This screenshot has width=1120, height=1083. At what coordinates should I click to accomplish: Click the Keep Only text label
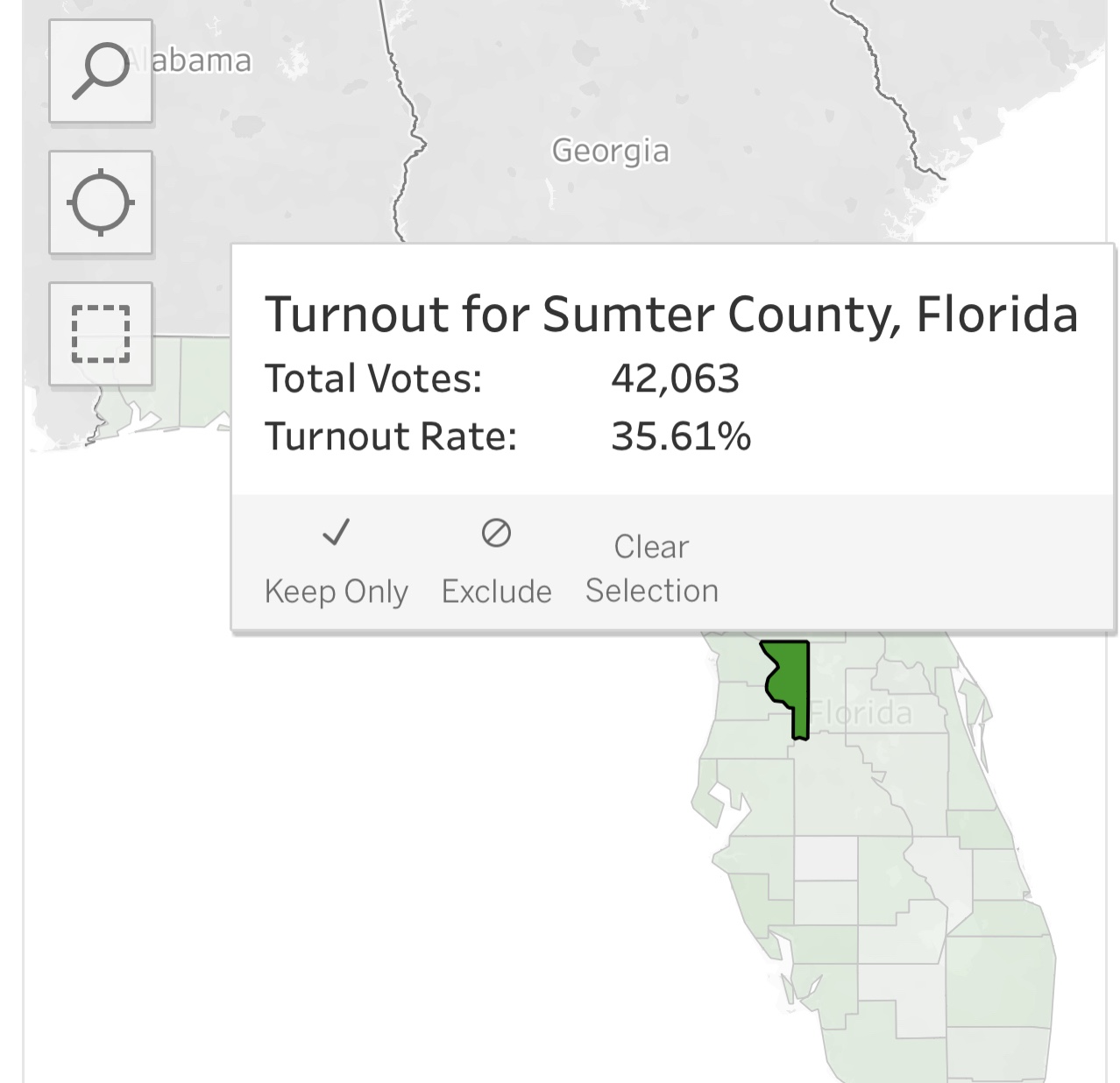click(x=336, y=591)
